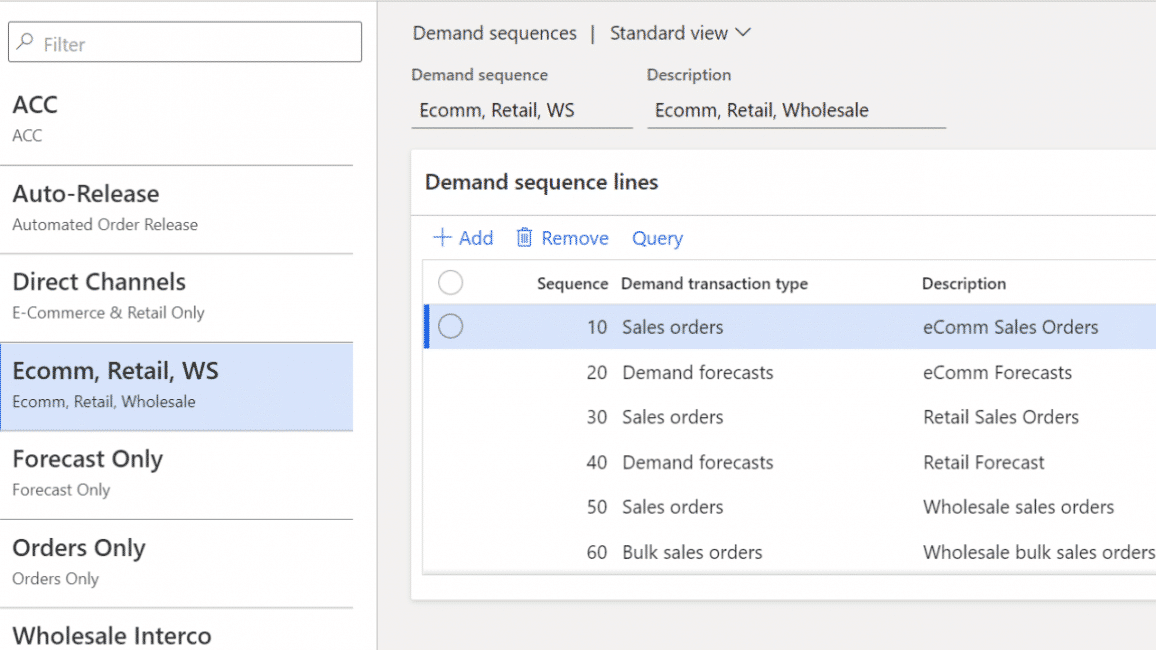Viewport: 1156px width, 650px height.
Task: Select the Auto-Release demand sequence
Action: click(177, 209)
